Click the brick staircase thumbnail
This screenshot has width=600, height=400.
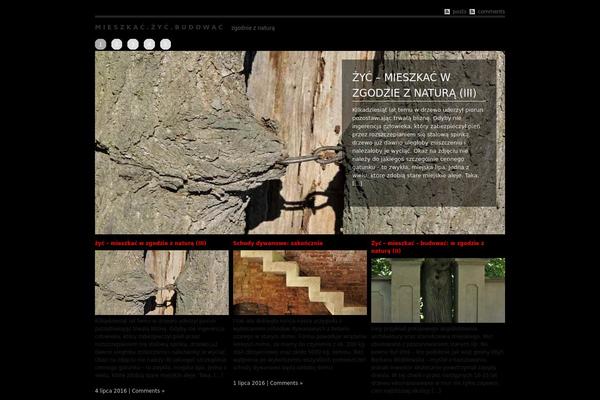click(x=300, y=282)
